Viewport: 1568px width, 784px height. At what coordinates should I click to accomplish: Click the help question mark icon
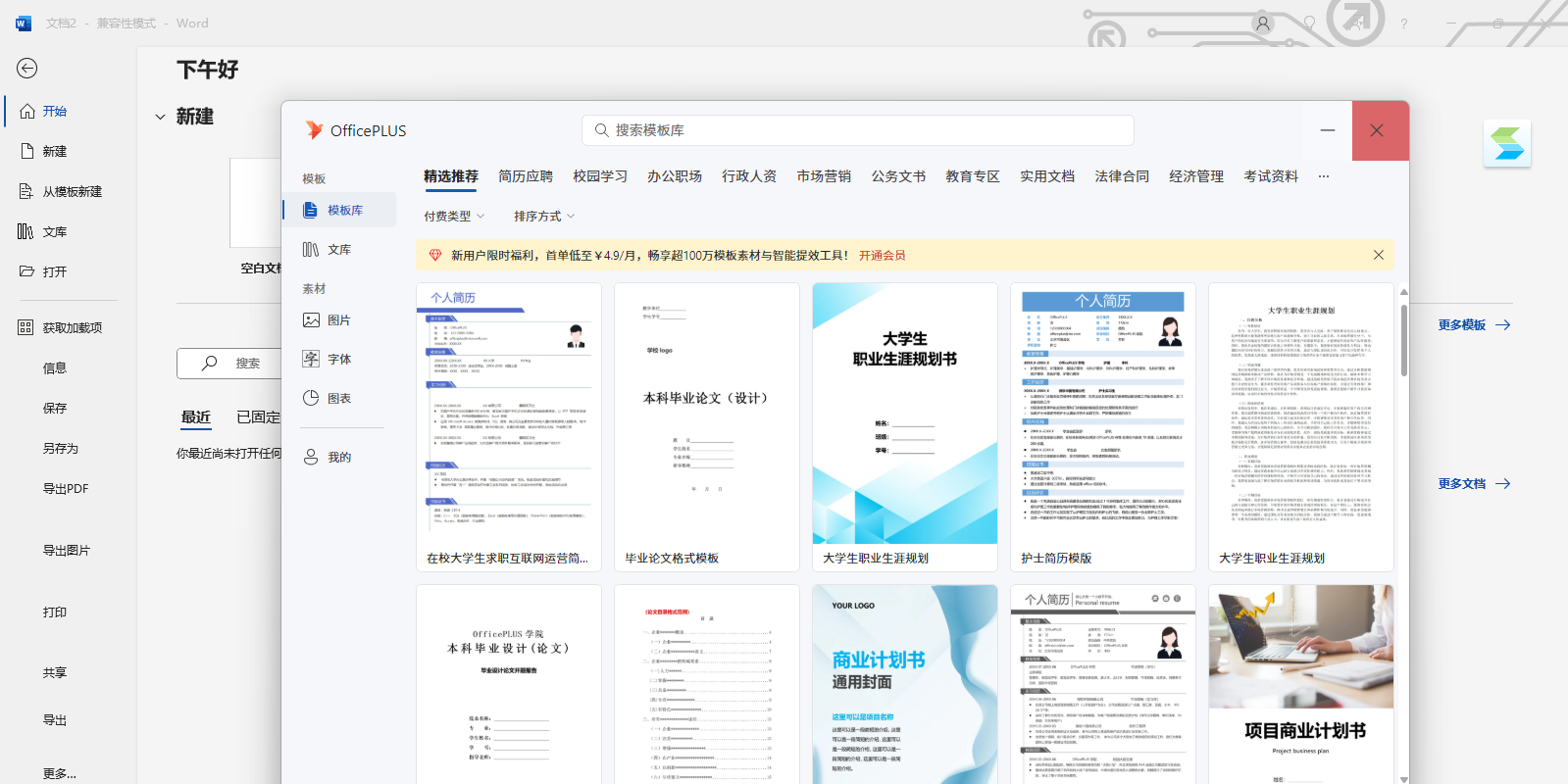(x=1403, y=24)
